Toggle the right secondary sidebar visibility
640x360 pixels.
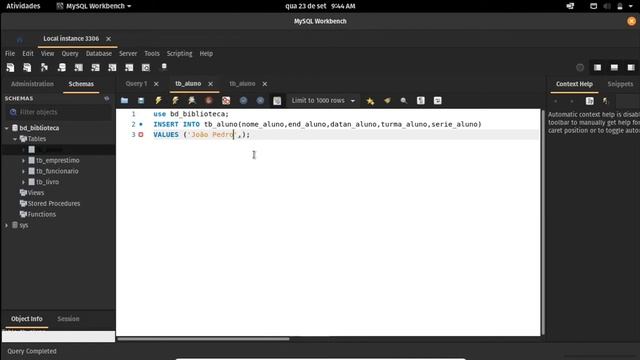point(631,68)
